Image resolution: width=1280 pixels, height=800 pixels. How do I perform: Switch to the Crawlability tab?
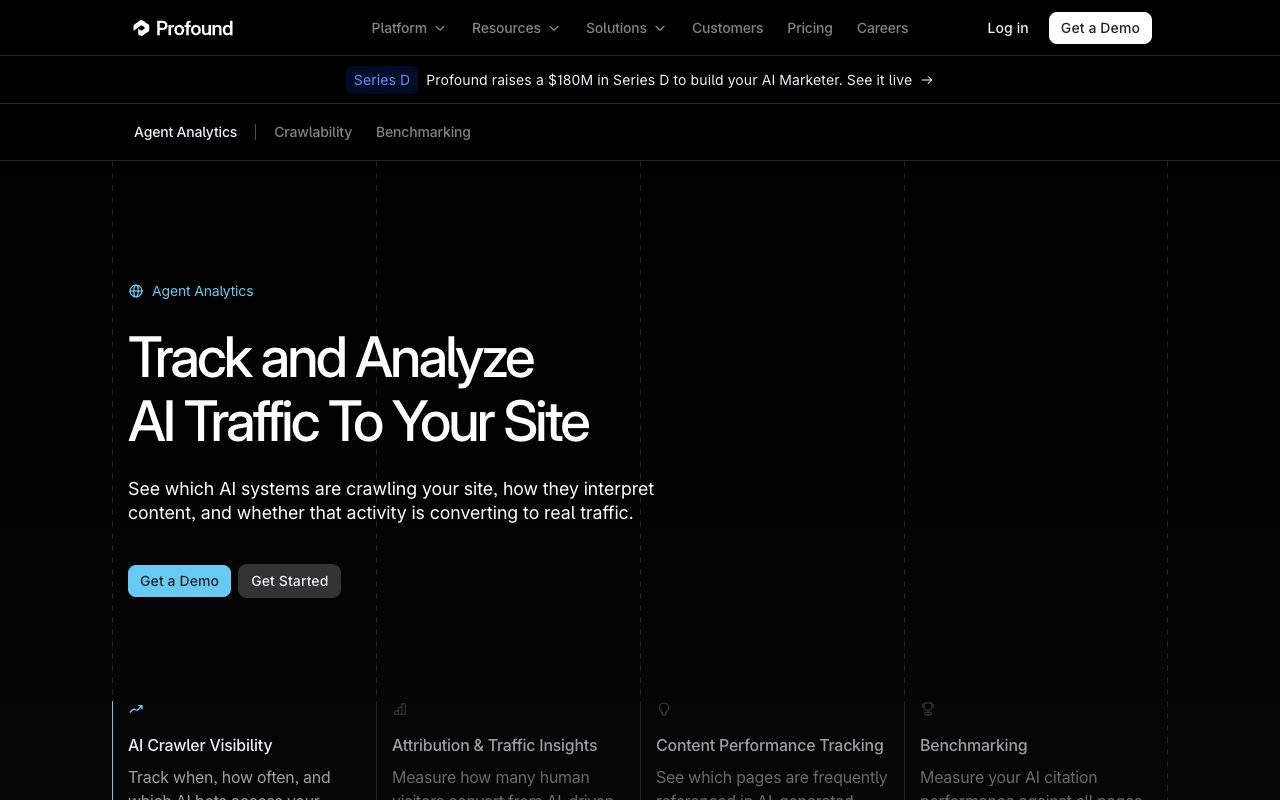coord(313,132)
